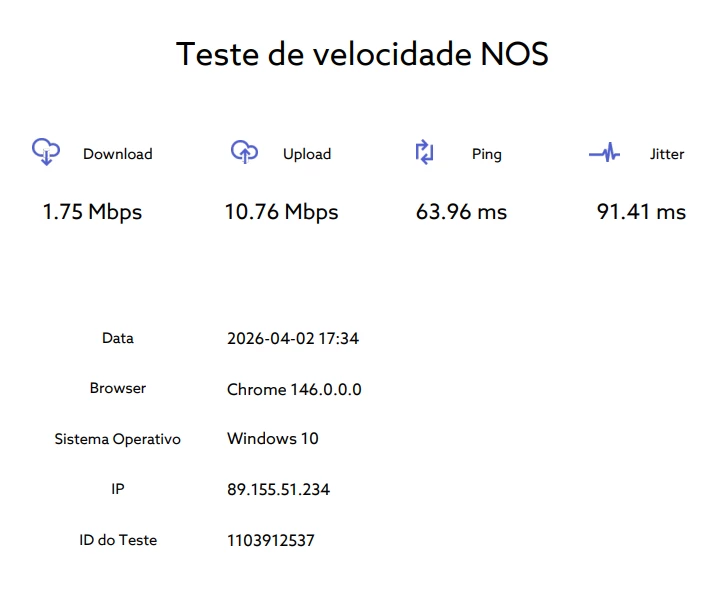Click the 1.75 Mbps download value
The width and height of the screenshot is (722, 606).
92,212
